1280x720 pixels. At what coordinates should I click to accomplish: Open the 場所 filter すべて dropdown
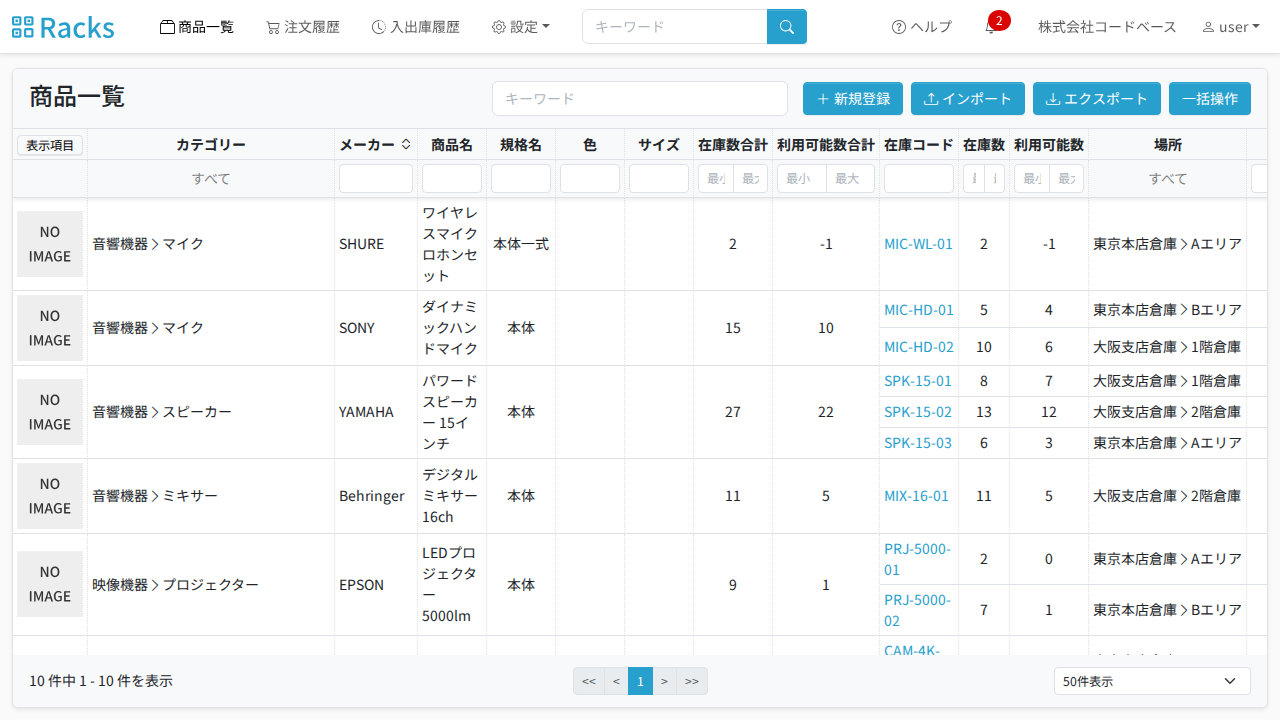pos(1168,179)
